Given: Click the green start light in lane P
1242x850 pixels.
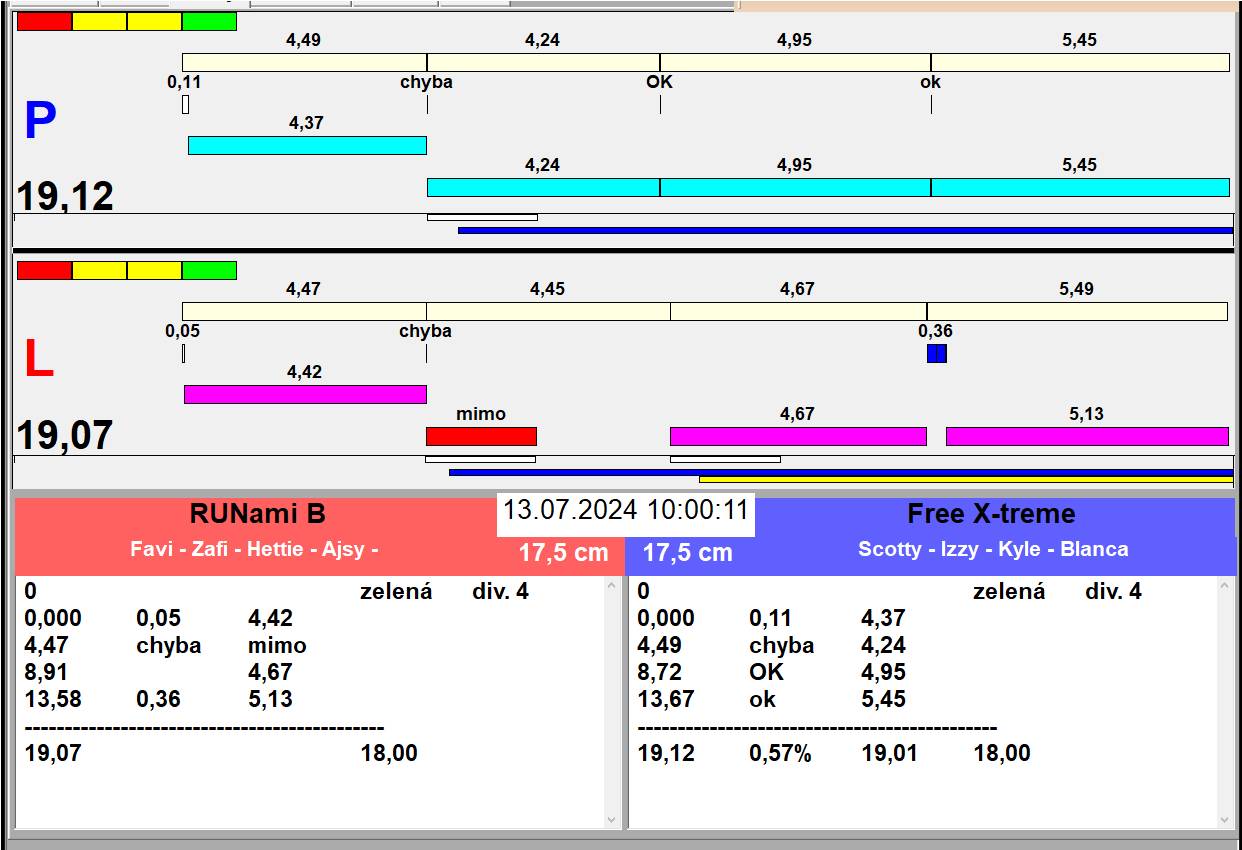Looking at the screenshot, I should tap(209, 21).
